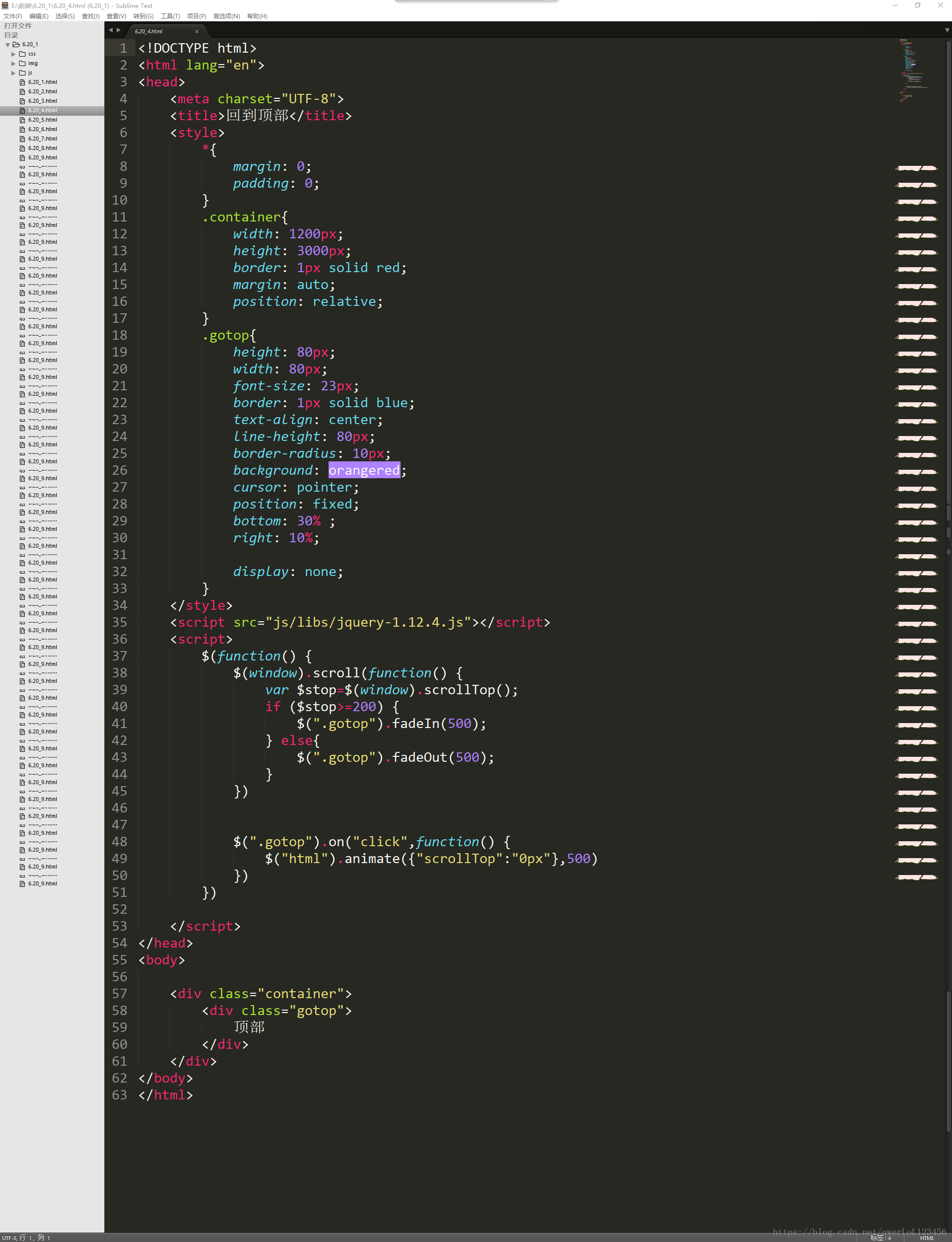Screen dimensions: 952x1242
Task: Click line number 26 in the gutter
Action: click(x=120, y=470)
